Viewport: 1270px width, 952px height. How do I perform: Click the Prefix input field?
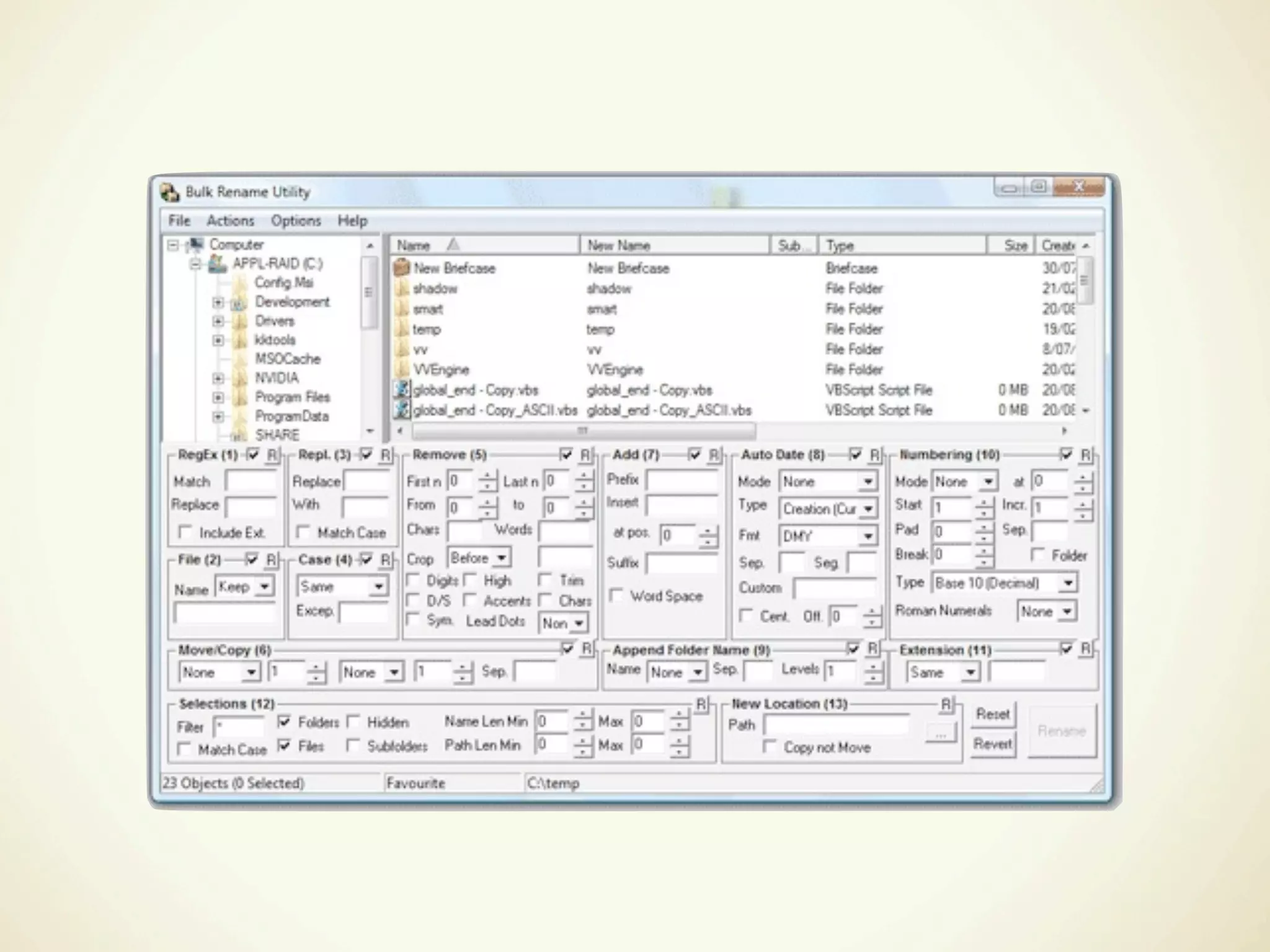point(681,480)
